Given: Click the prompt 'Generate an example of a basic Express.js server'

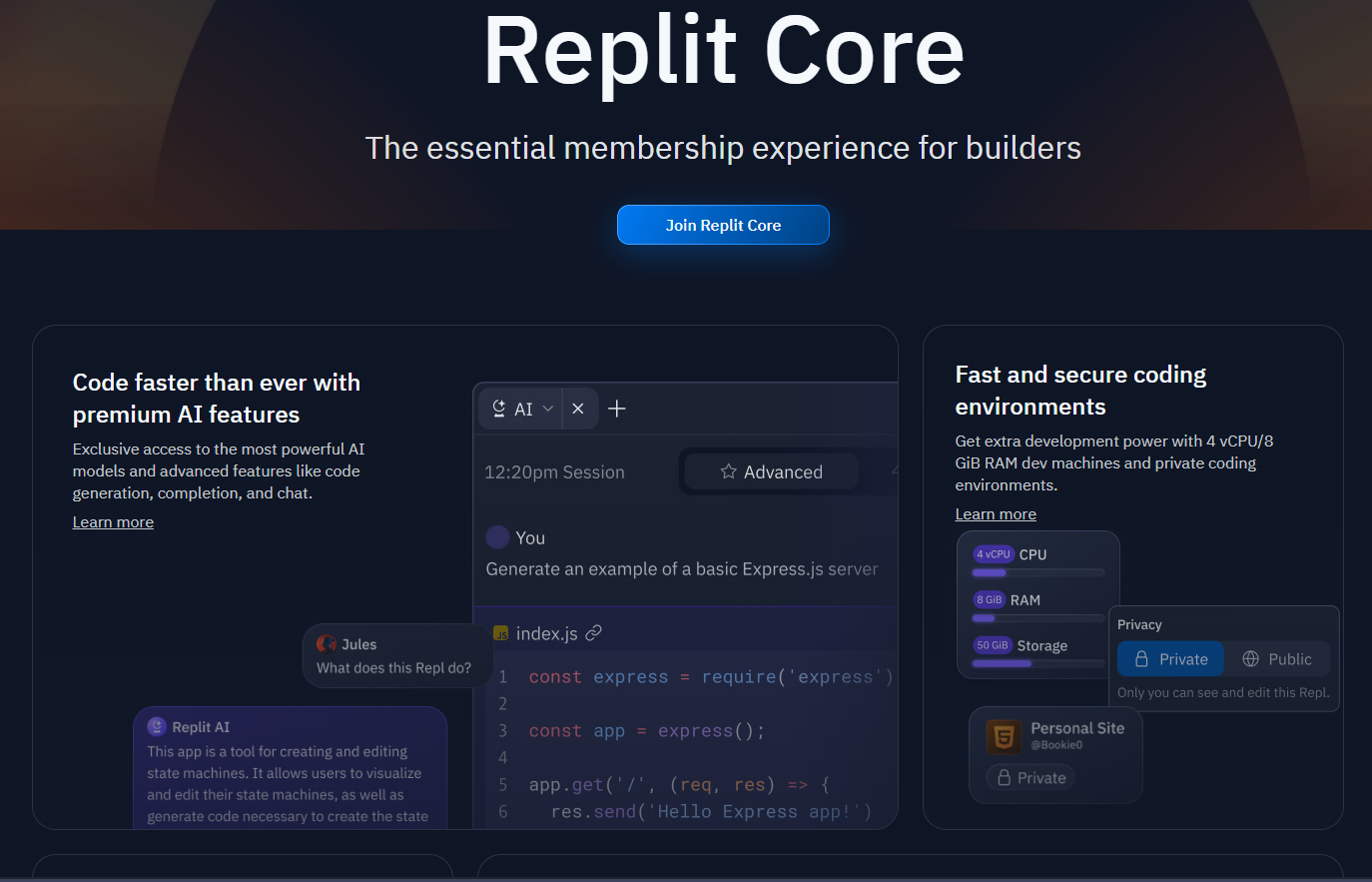Looking at the screenshot, I should (682, 569).
